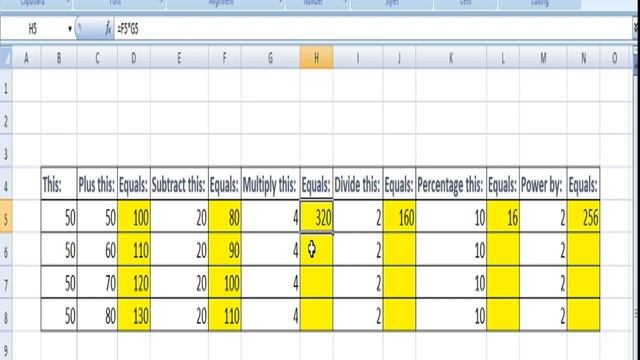Select cell K5 containing 10
Screen dimensions: 640x360
[451, 216]
